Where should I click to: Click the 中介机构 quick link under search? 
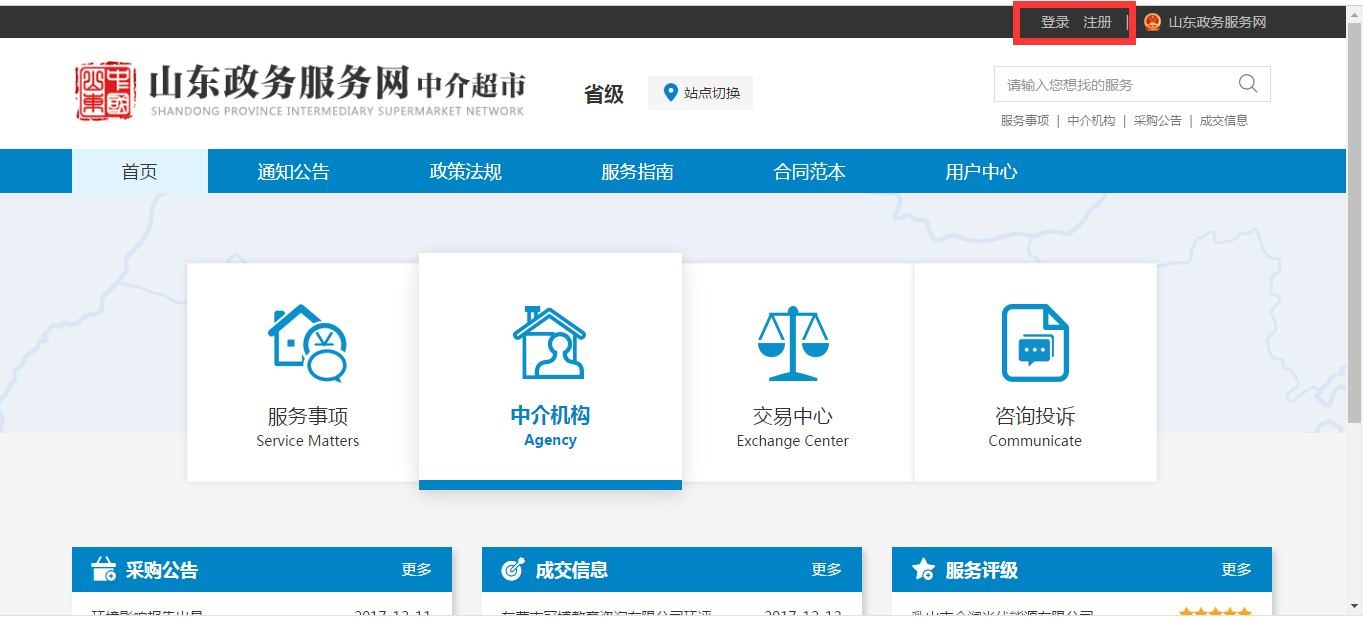click(x=1091, y=121)
